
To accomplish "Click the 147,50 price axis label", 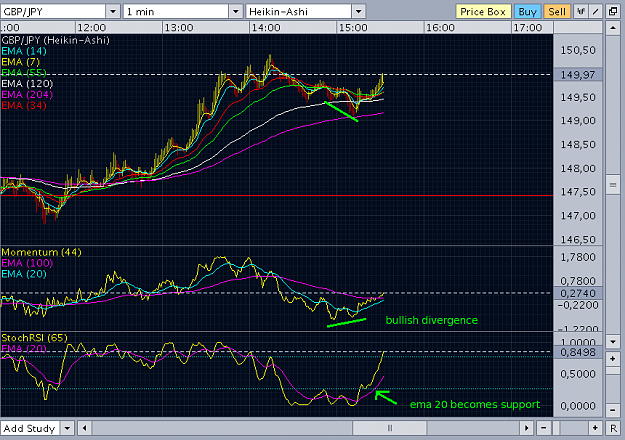I will click(578, 192).
